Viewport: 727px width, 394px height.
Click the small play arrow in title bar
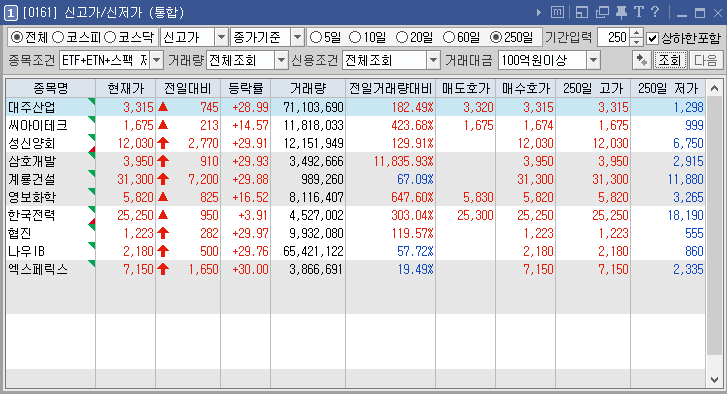pyautogui.click(x=539, y=13)
